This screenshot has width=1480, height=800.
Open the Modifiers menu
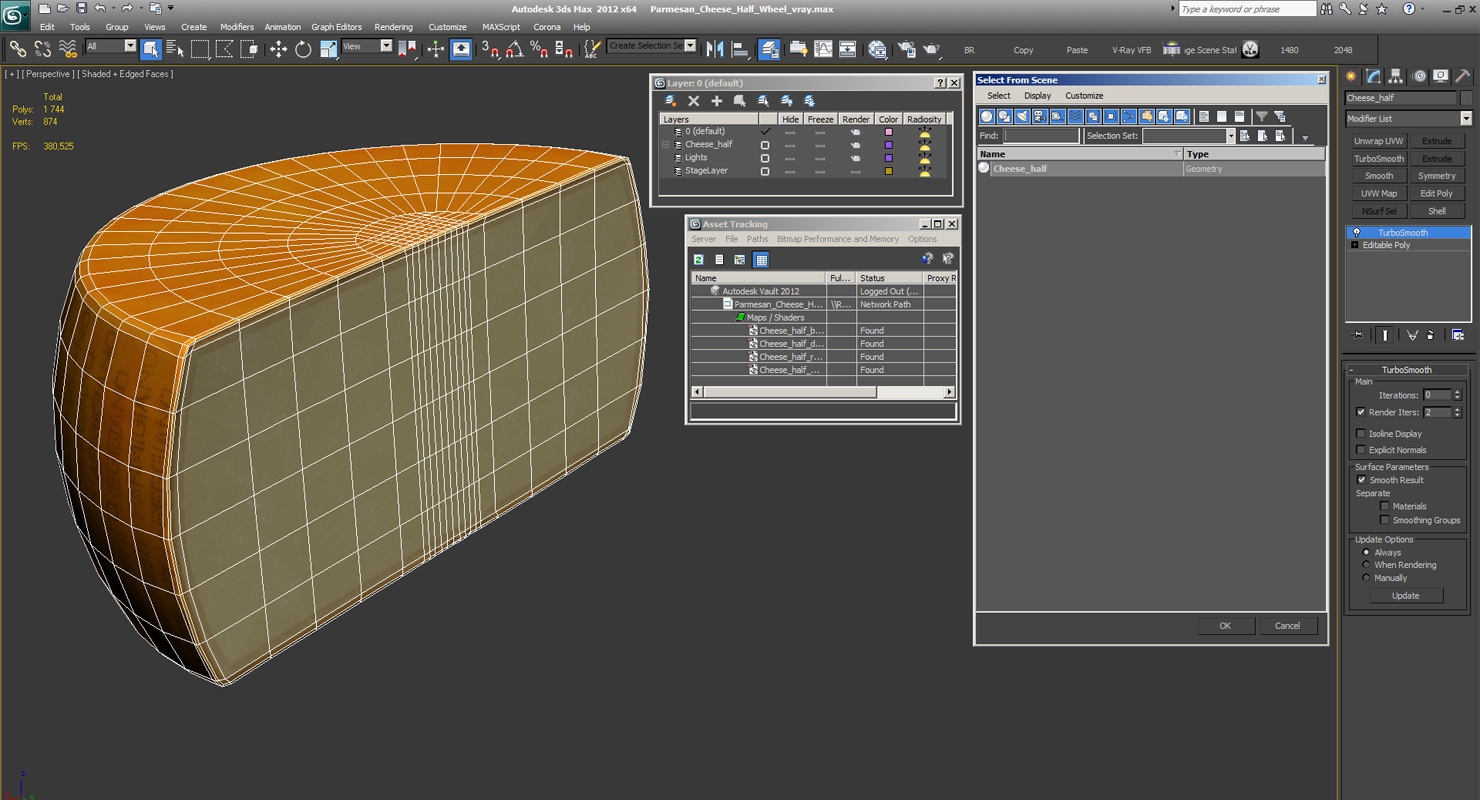237,27
